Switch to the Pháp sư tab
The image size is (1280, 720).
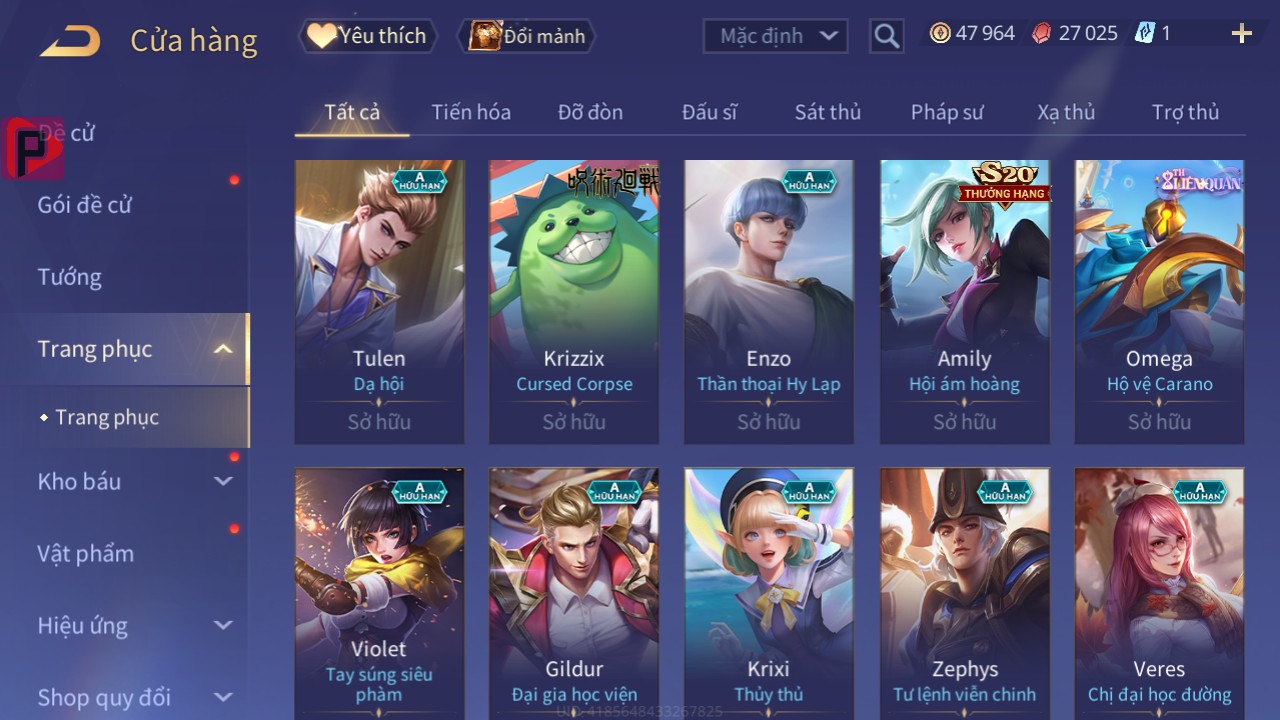(947, 112)
